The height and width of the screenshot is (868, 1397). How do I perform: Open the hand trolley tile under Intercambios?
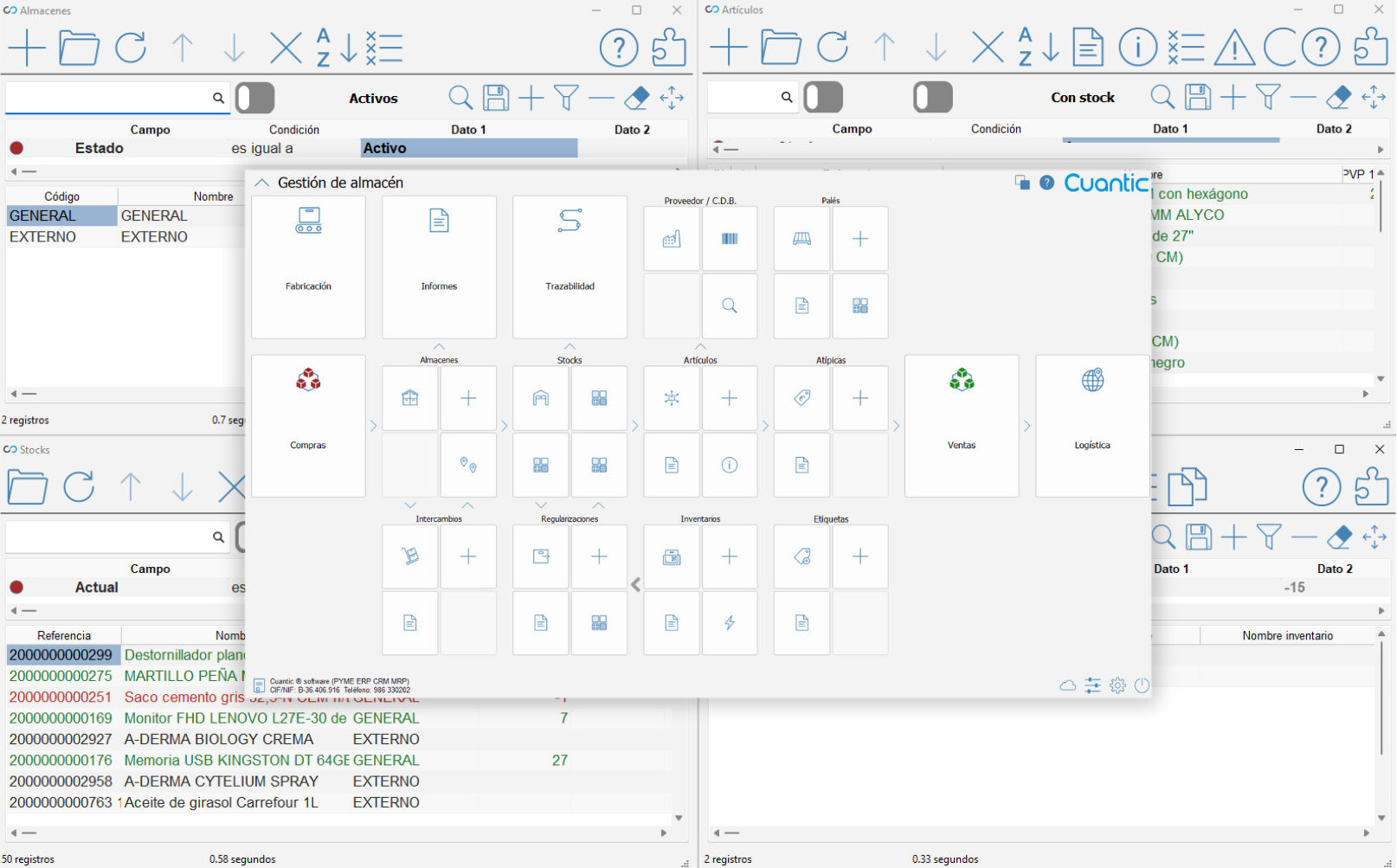point(410,556)
